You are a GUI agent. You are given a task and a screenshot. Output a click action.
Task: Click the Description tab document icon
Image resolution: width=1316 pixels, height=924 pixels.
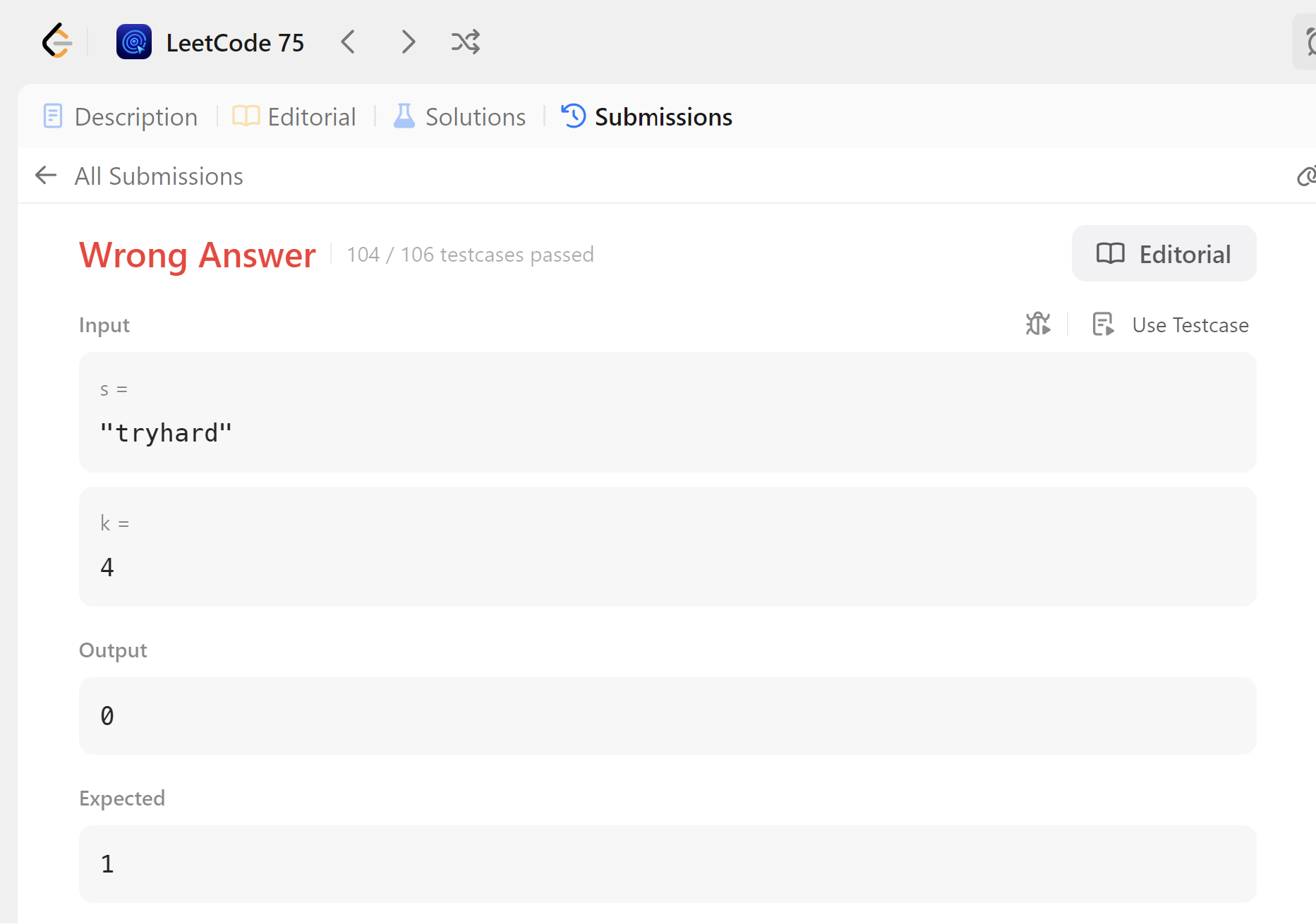pos(53,116)
